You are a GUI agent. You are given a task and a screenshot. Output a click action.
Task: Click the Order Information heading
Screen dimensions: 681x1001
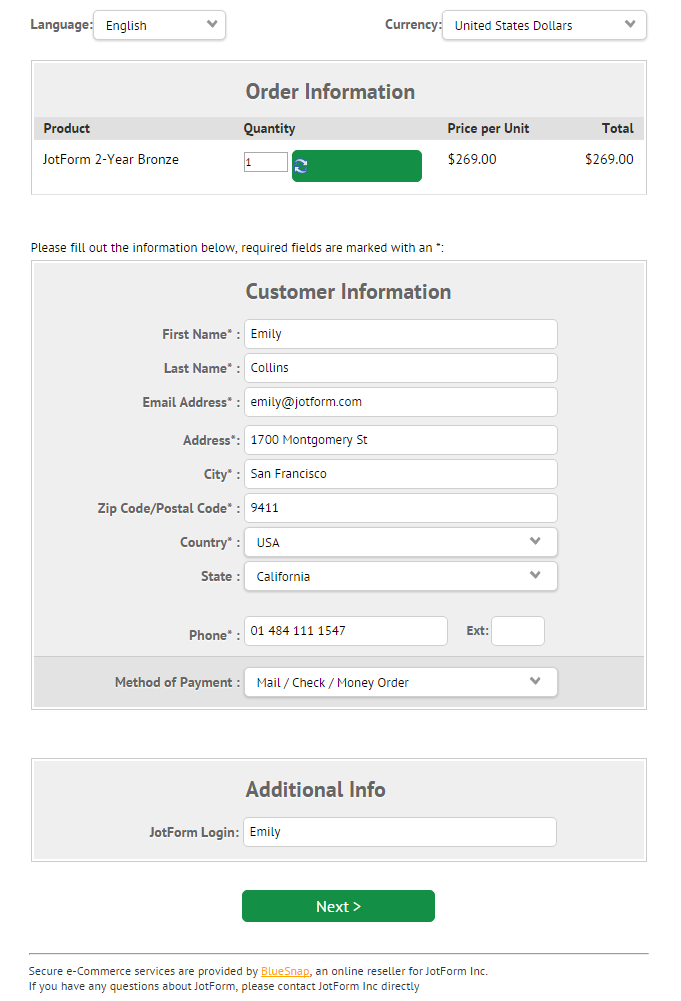point(330,92)
